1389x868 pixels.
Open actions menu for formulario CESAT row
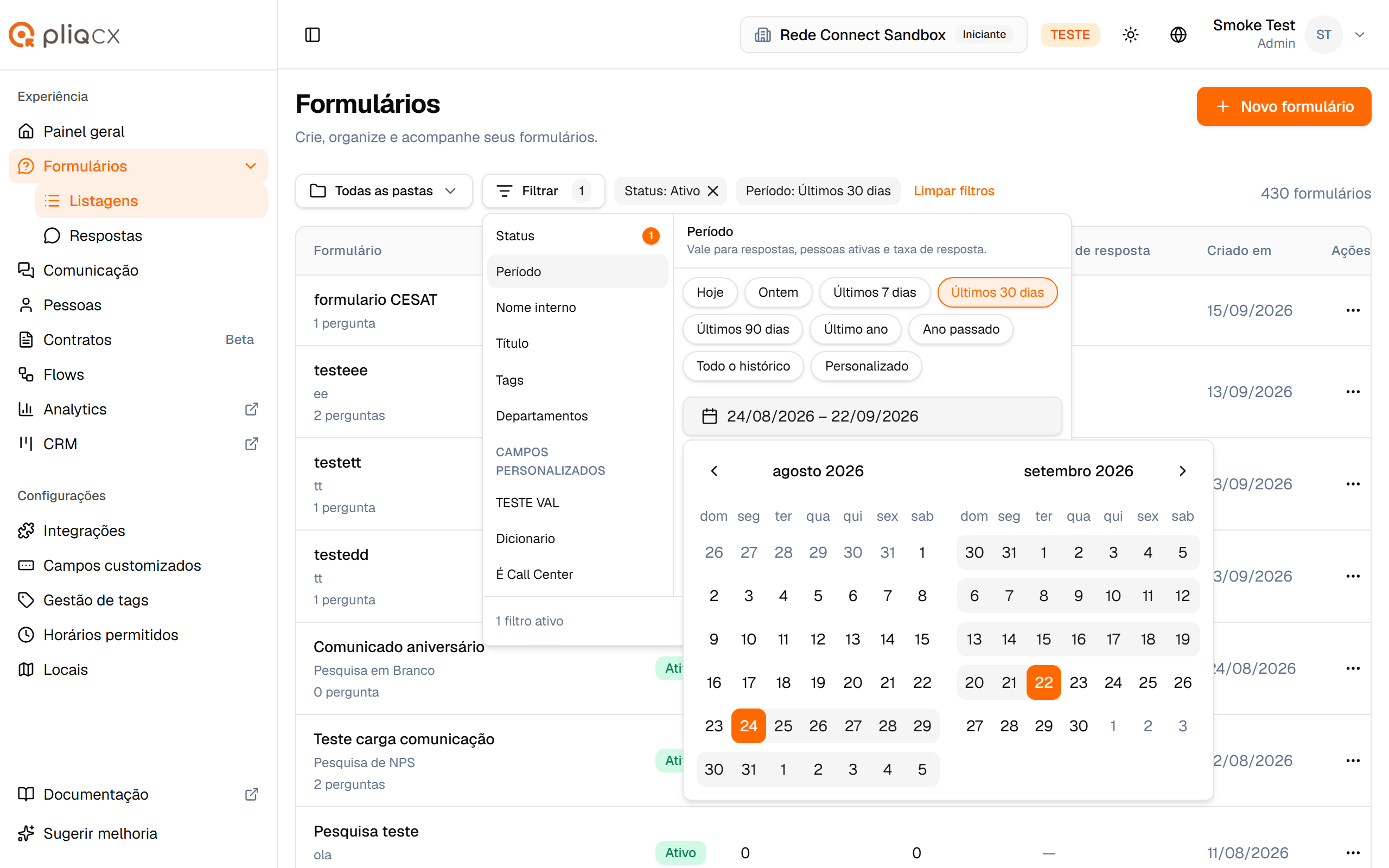[1353, 310]
